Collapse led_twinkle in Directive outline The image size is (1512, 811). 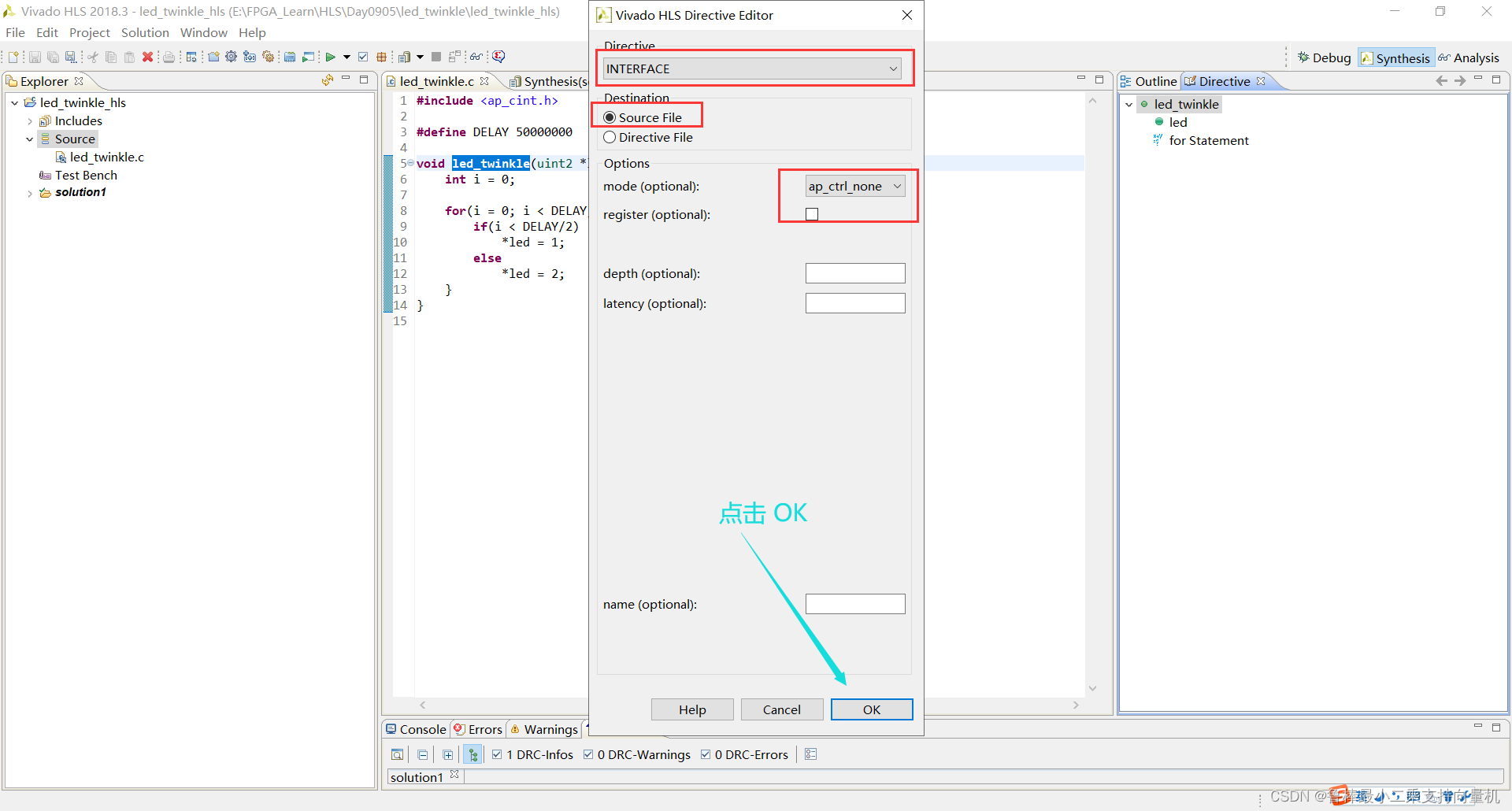click(x=1128, y=104)
